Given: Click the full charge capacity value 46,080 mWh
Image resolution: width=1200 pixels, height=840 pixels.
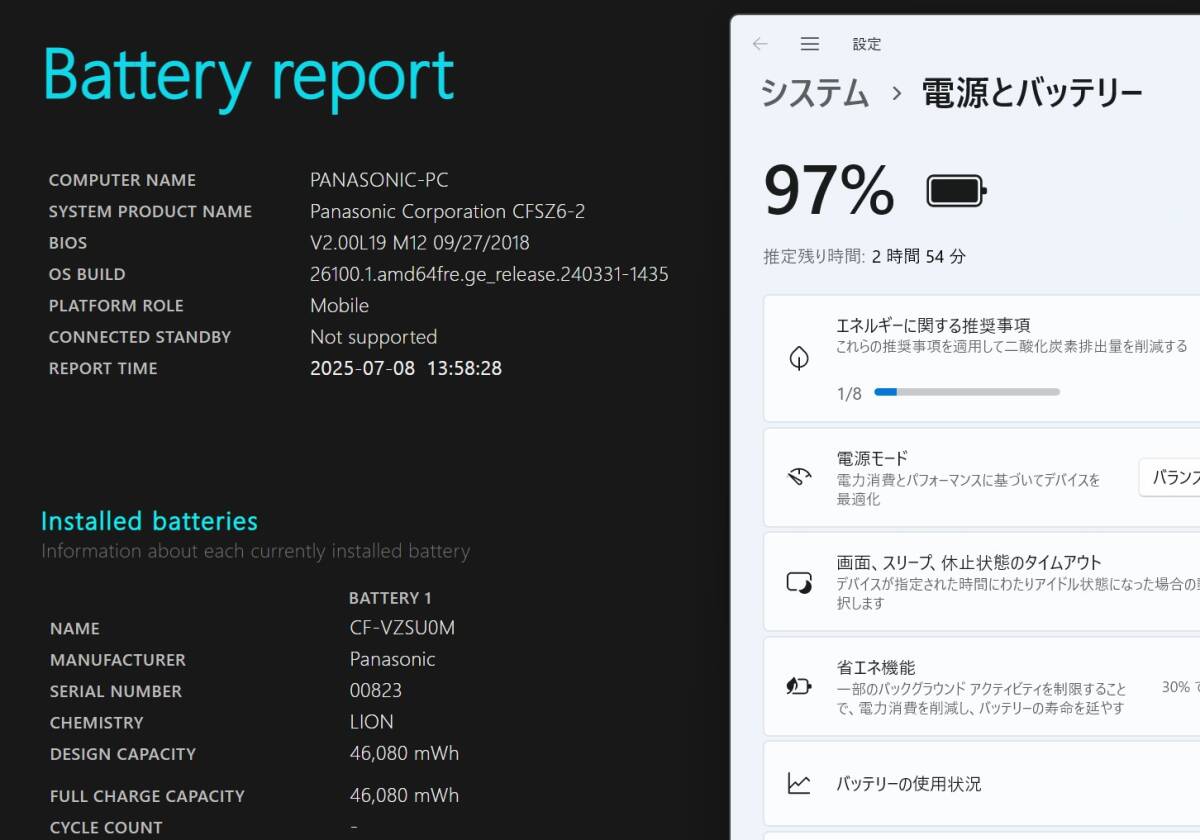Looking at the screenshot, I should (x=405, y=796).
